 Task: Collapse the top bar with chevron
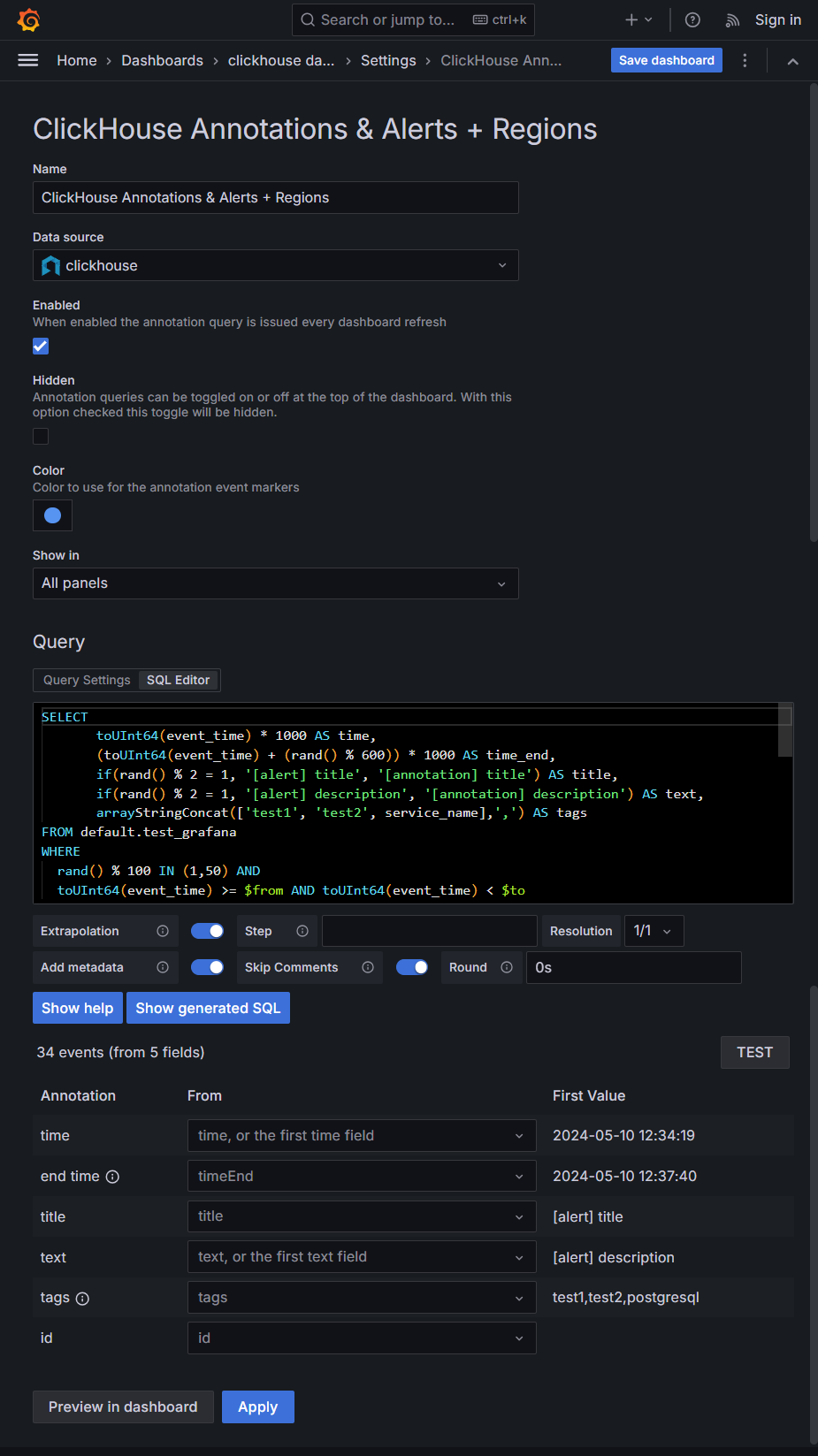point(792,61)
